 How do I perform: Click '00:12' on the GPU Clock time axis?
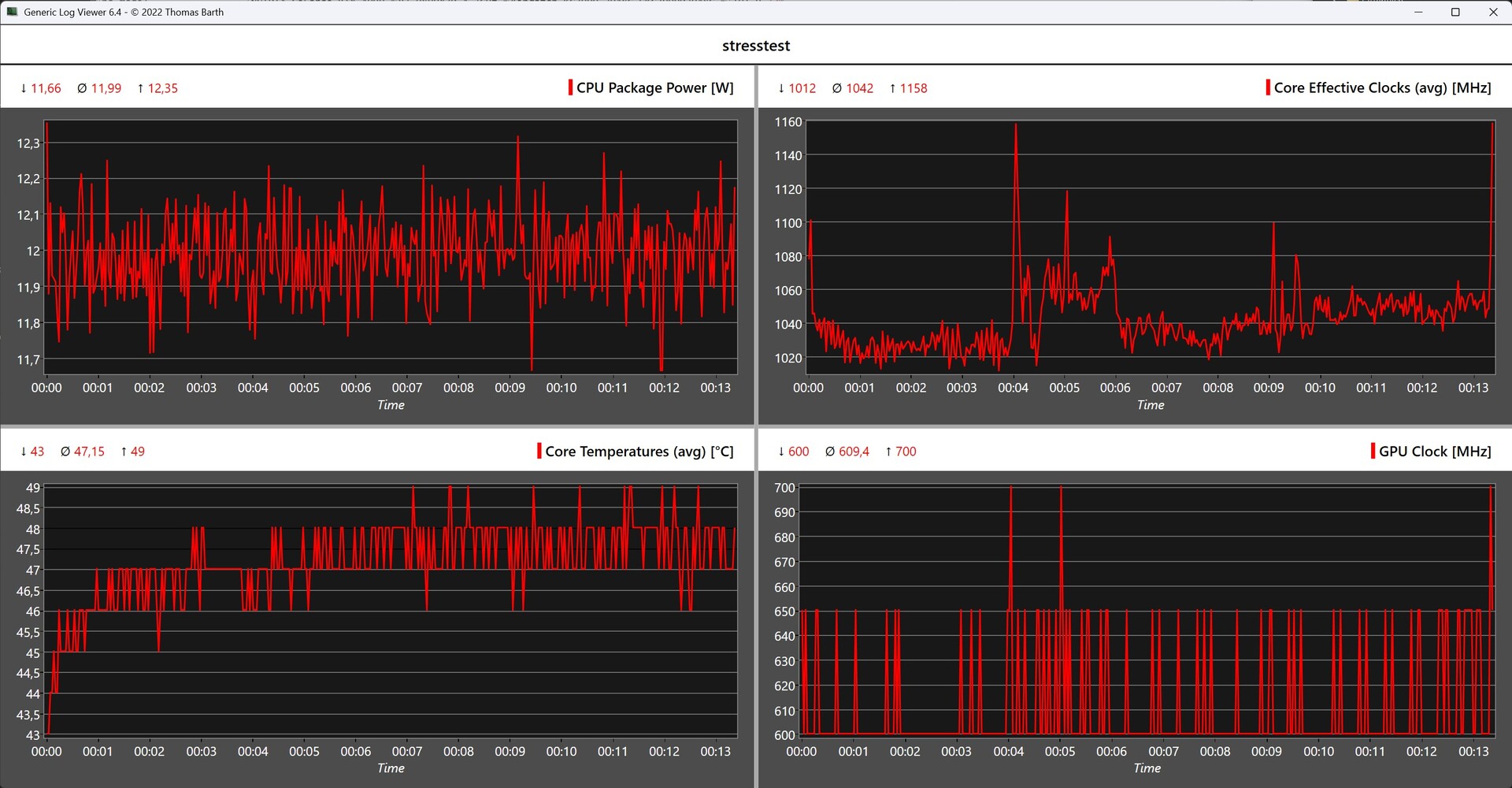1421,752
